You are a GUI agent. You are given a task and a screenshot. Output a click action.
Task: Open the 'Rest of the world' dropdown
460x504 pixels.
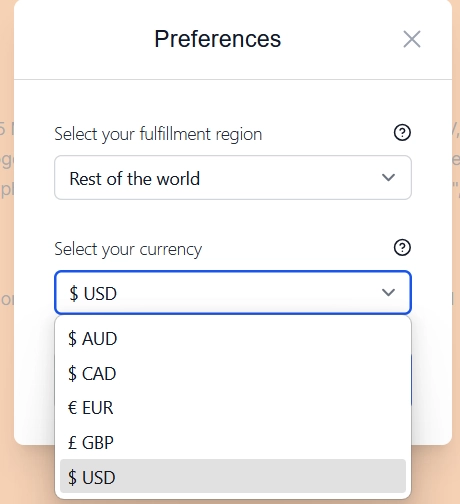233,177
